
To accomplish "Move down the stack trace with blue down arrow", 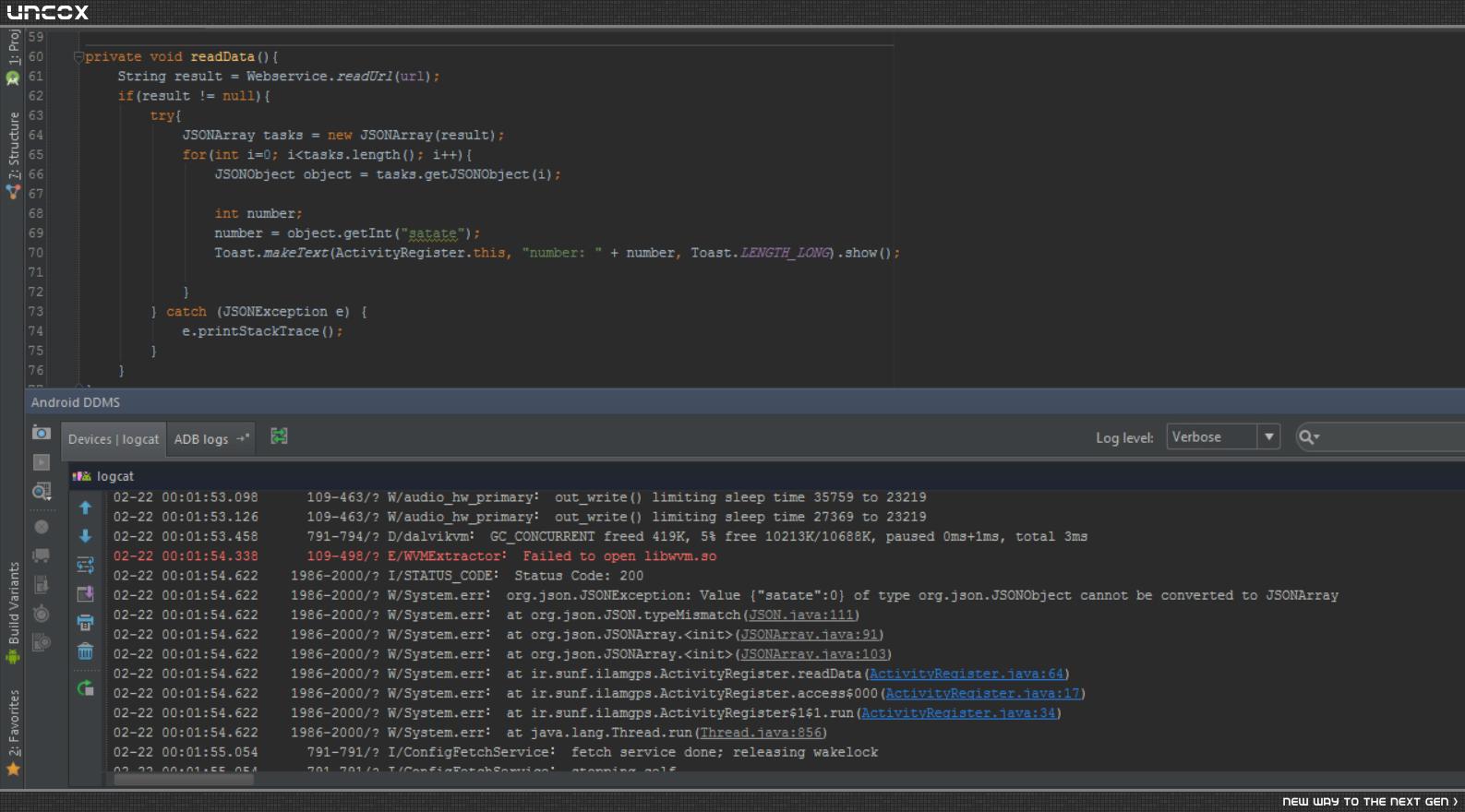I will tap(85, 536).
